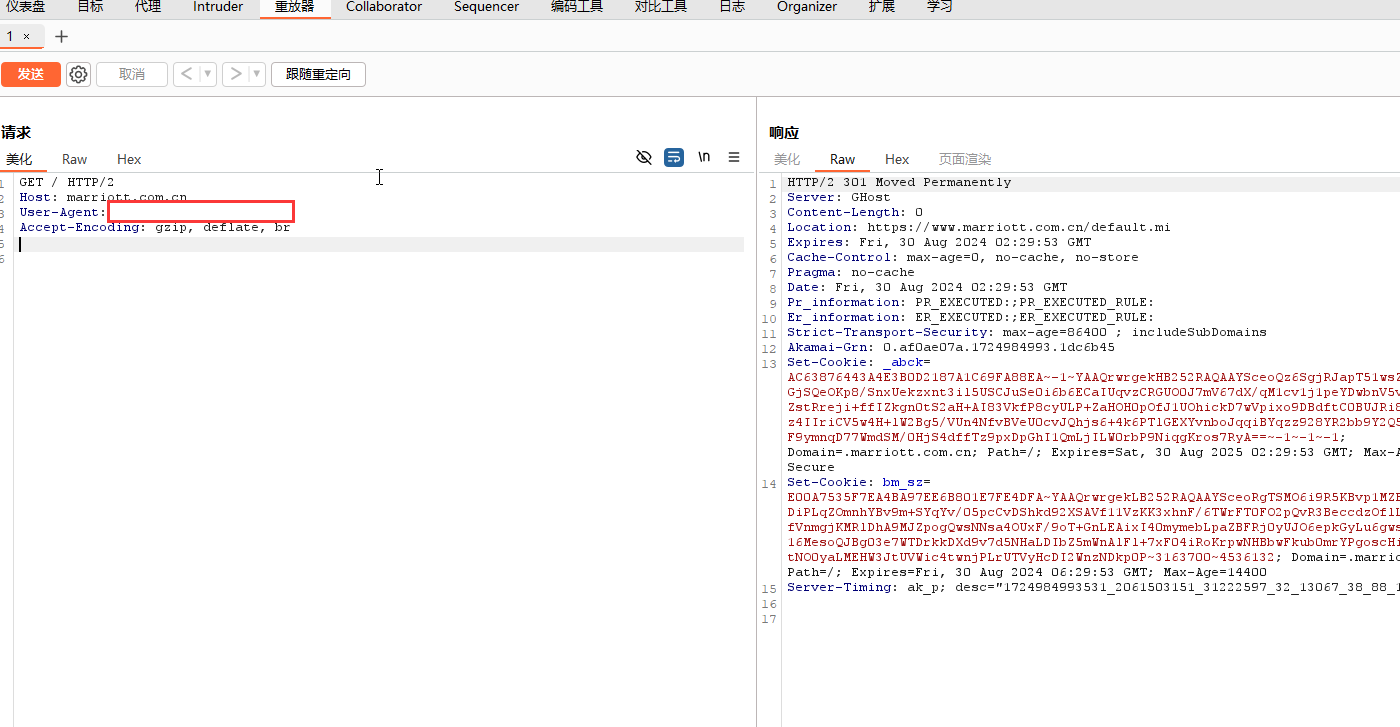Screen dimensions: 1400x727
Task: Expand the history dropdown beside back arrow
Action: tap(208, 74)
